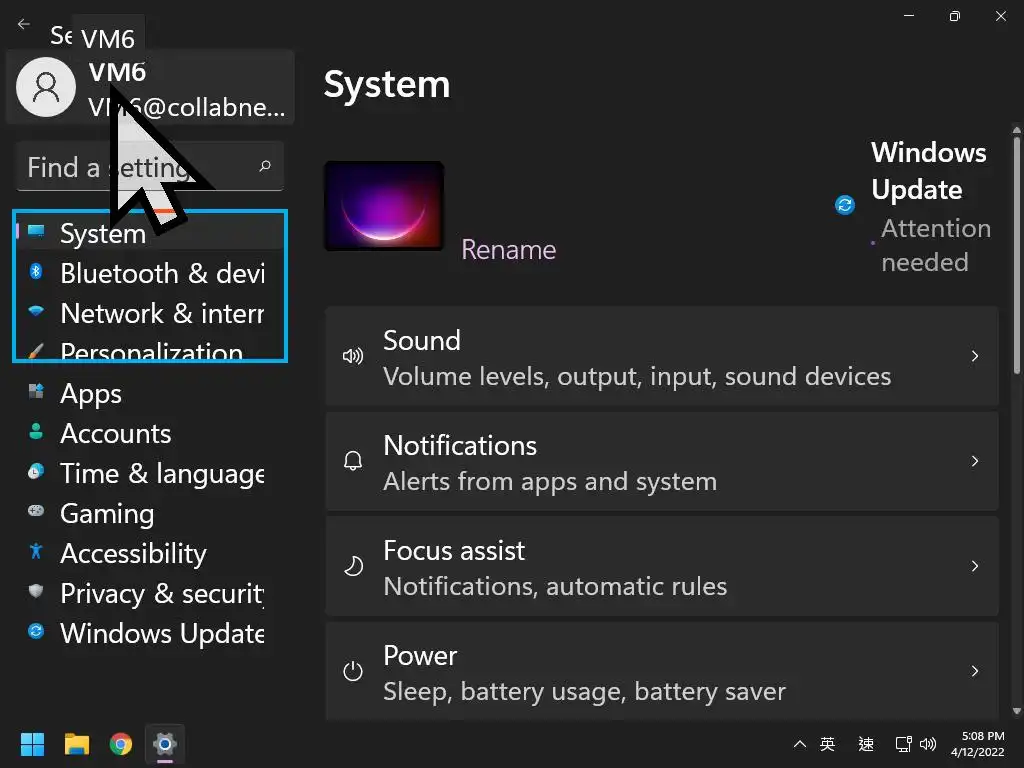Open File Explorer from taskbar
Viewport: 1024px width, 768px height.
[76, 744]
